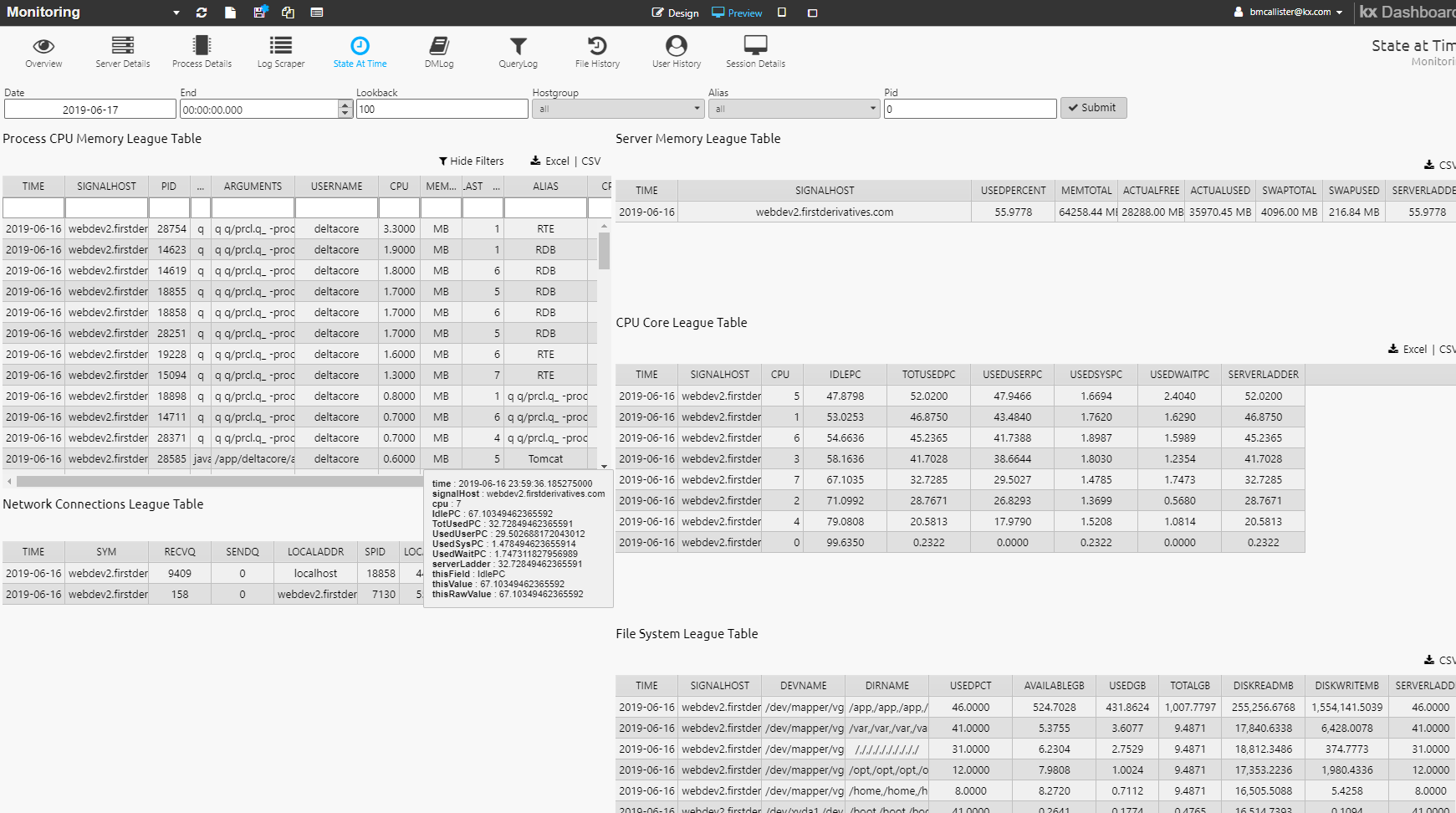Image resolution: width=1456 pixels, height=813 pixels.
Task: Click the localhost LOCALADDR cell
Action: 315,573
